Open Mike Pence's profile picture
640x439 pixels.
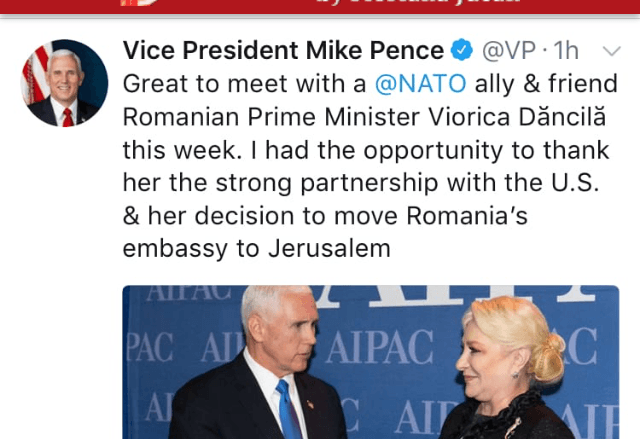65,83
